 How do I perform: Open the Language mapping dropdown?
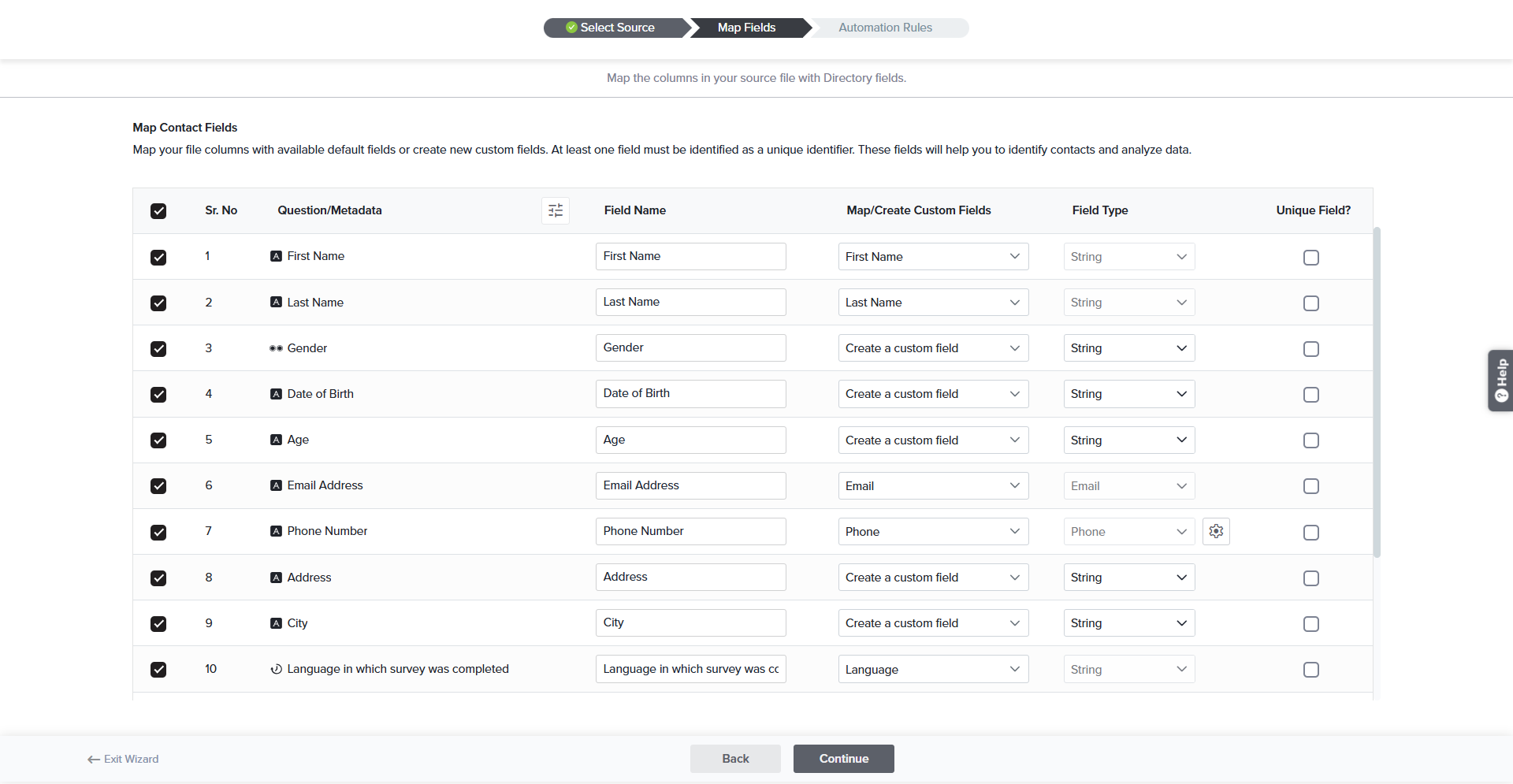click(933, 670)
